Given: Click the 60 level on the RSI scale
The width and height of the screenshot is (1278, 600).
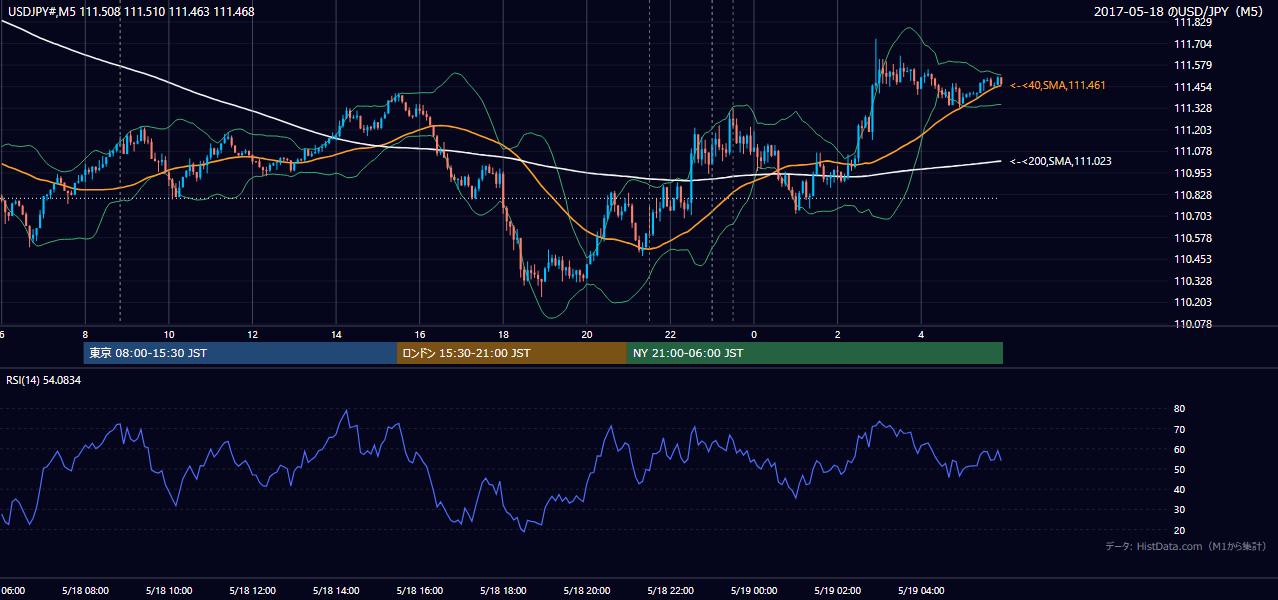Looking at the screenshot, I should [x=1180, y=449].
